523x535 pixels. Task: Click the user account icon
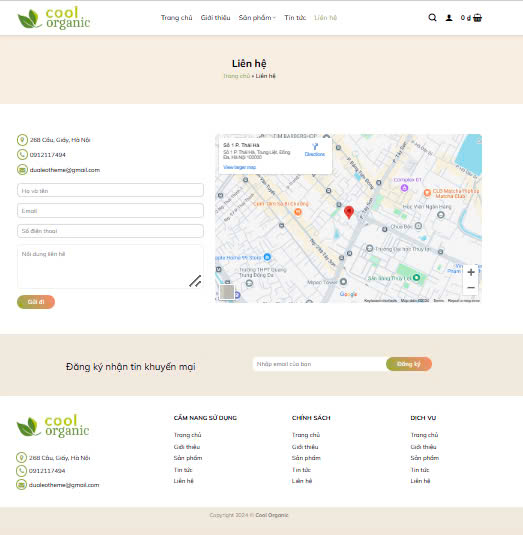pos(449,18)
